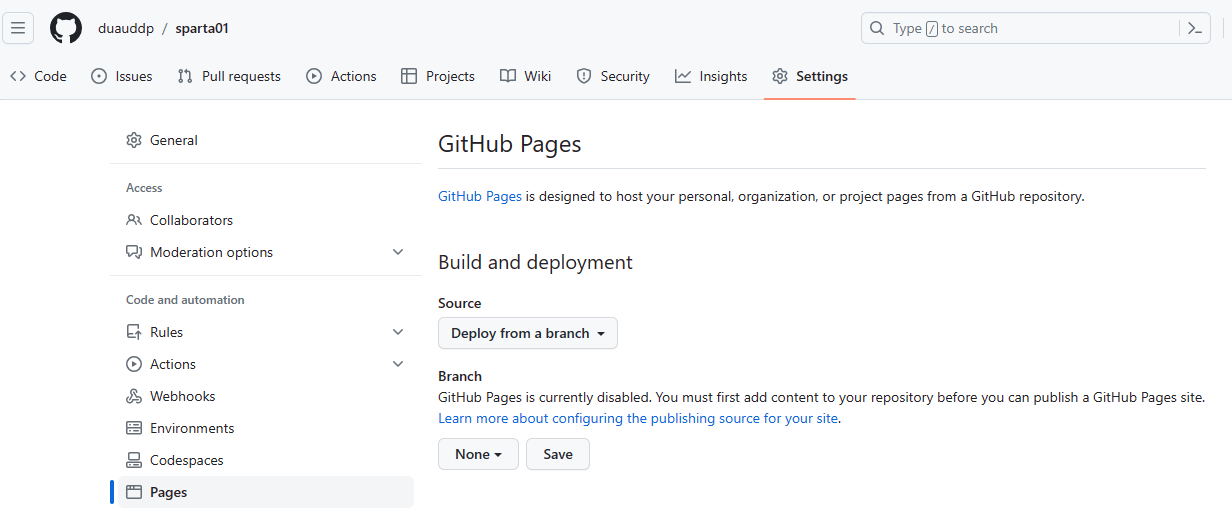Click the Code tab brackets icon
1232x514 pixels.
pyautogui.click(x=18, y=76)
